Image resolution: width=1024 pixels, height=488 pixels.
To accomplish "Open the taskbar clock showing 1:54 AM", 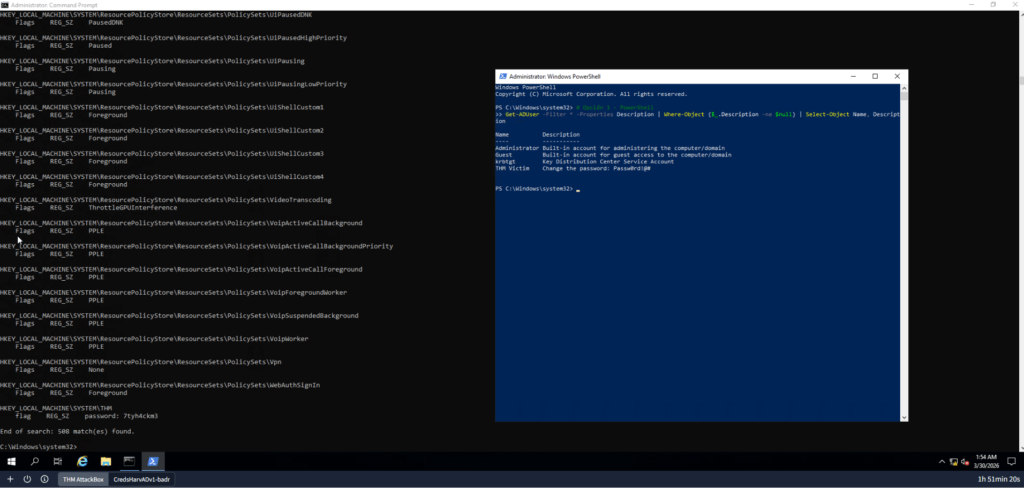I will [987, 461].
